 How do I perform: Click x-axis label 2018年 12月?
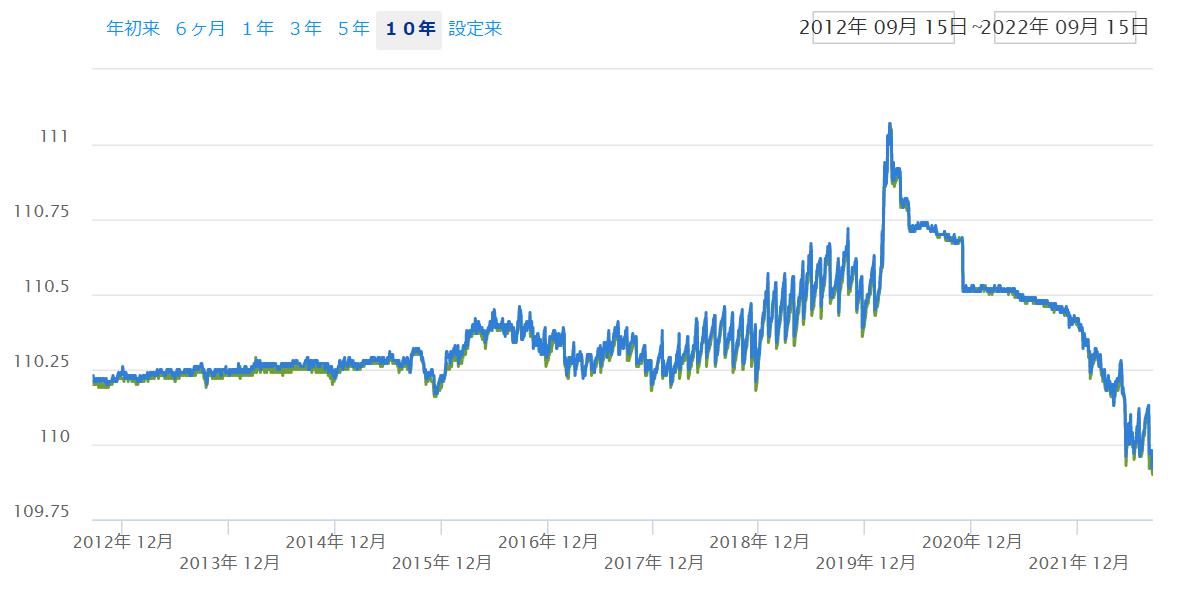(758, 542)
